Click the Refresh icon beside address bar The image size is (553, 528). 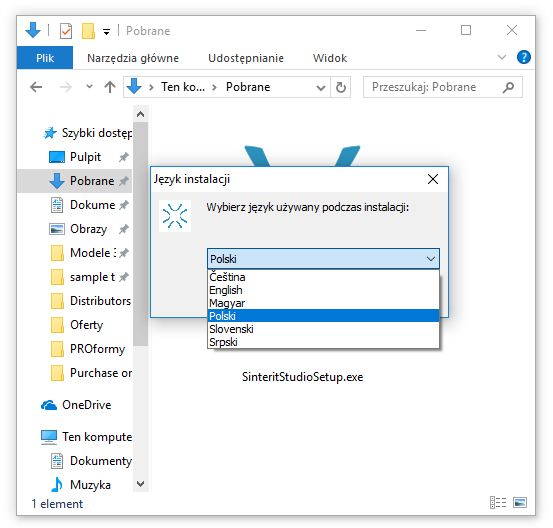click(x=341, y=87)
